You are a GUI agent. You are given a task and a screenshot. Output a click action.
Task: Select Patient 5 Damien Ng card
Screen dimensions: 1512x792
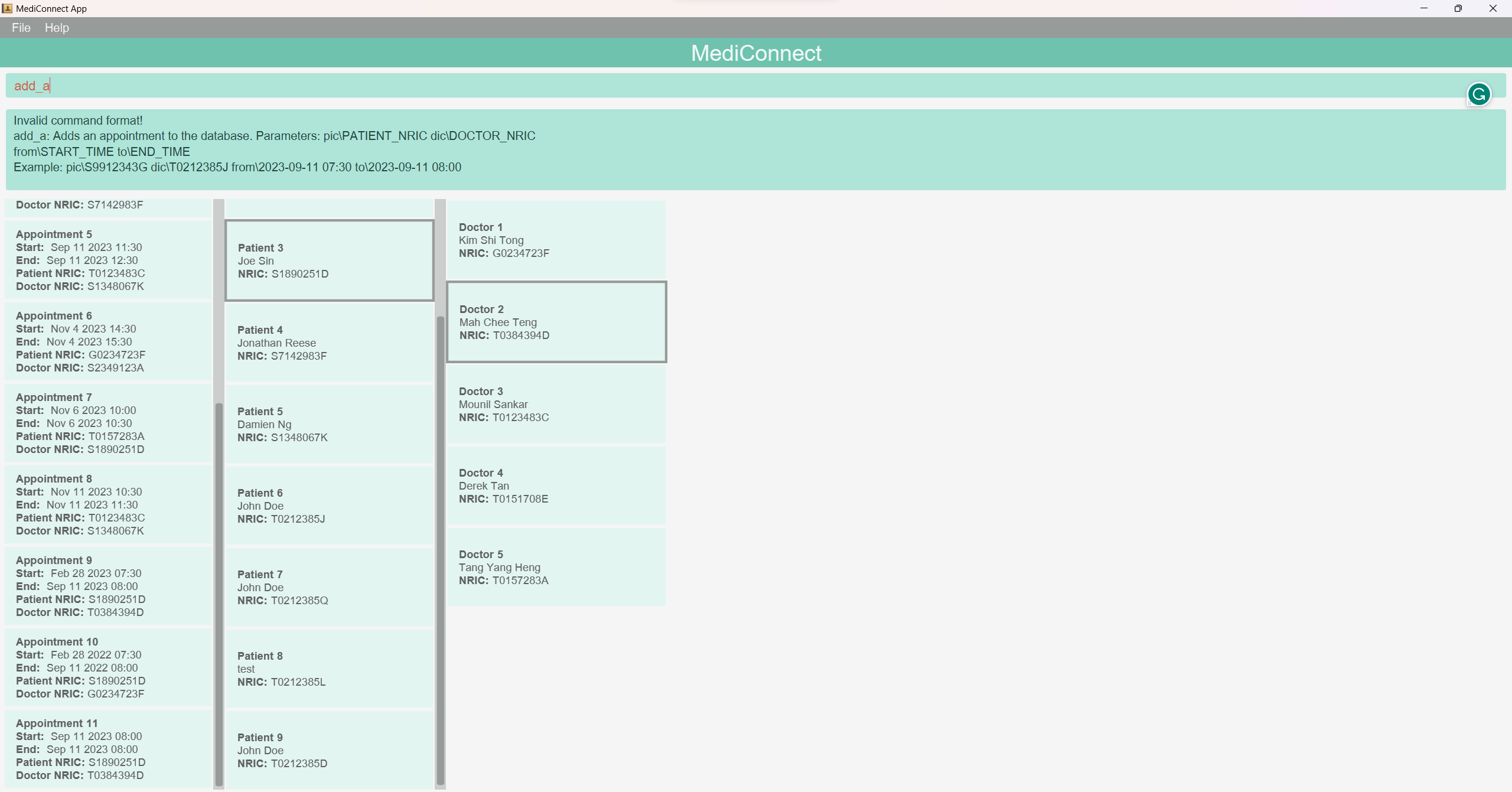(x=329, y=424)
